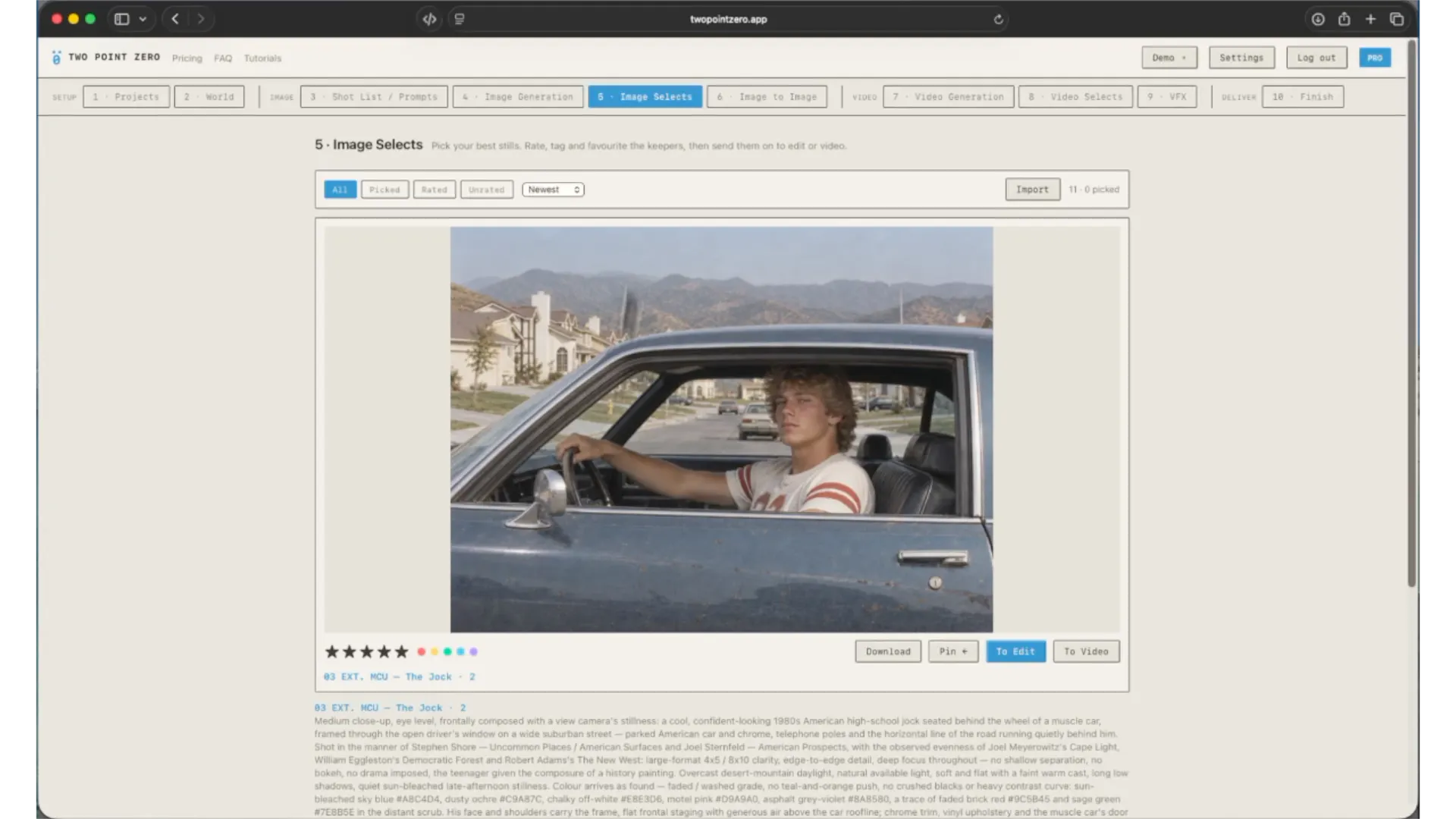Switch to 6 Image to Image

[x=767, y=97]
